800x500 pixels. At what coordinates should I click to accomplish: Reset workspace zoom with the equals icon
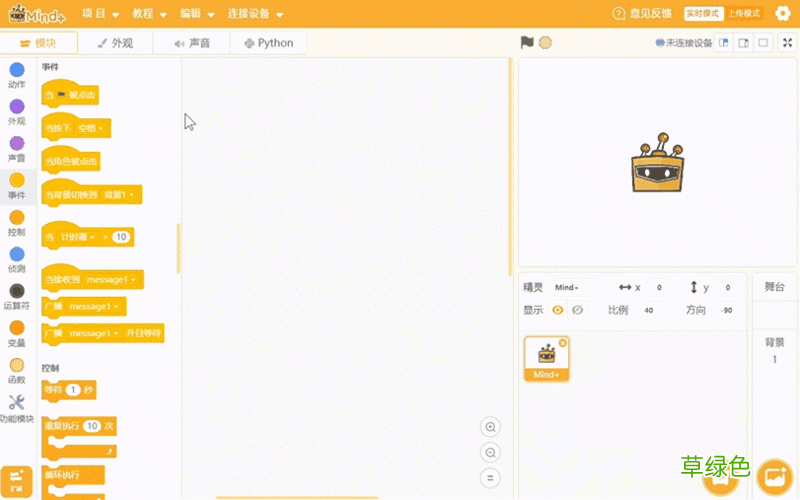pyautogui.click(x=490, y=478)
